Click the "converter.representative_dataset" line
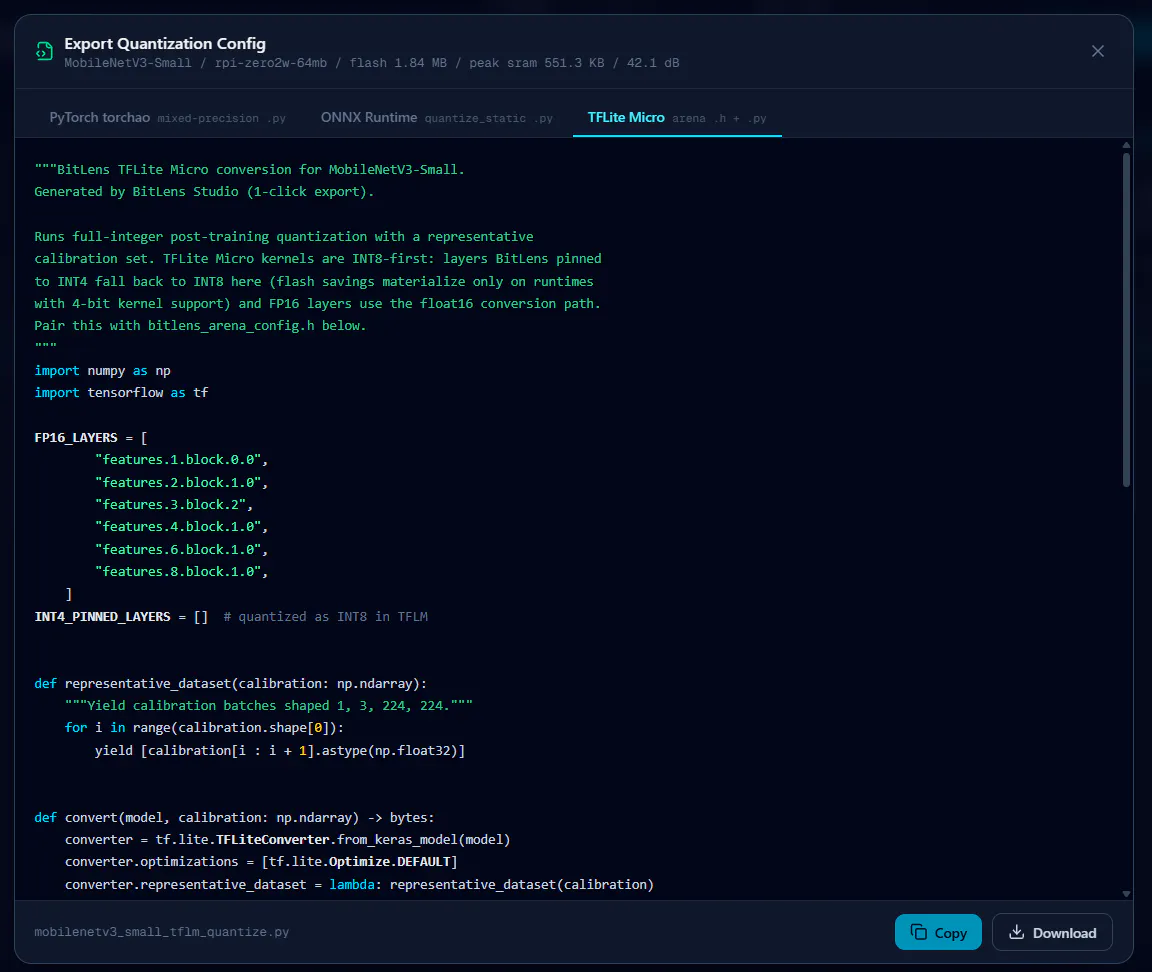Image resolution: width=1152 pixels, height=972 pixels. click(359, 885)
